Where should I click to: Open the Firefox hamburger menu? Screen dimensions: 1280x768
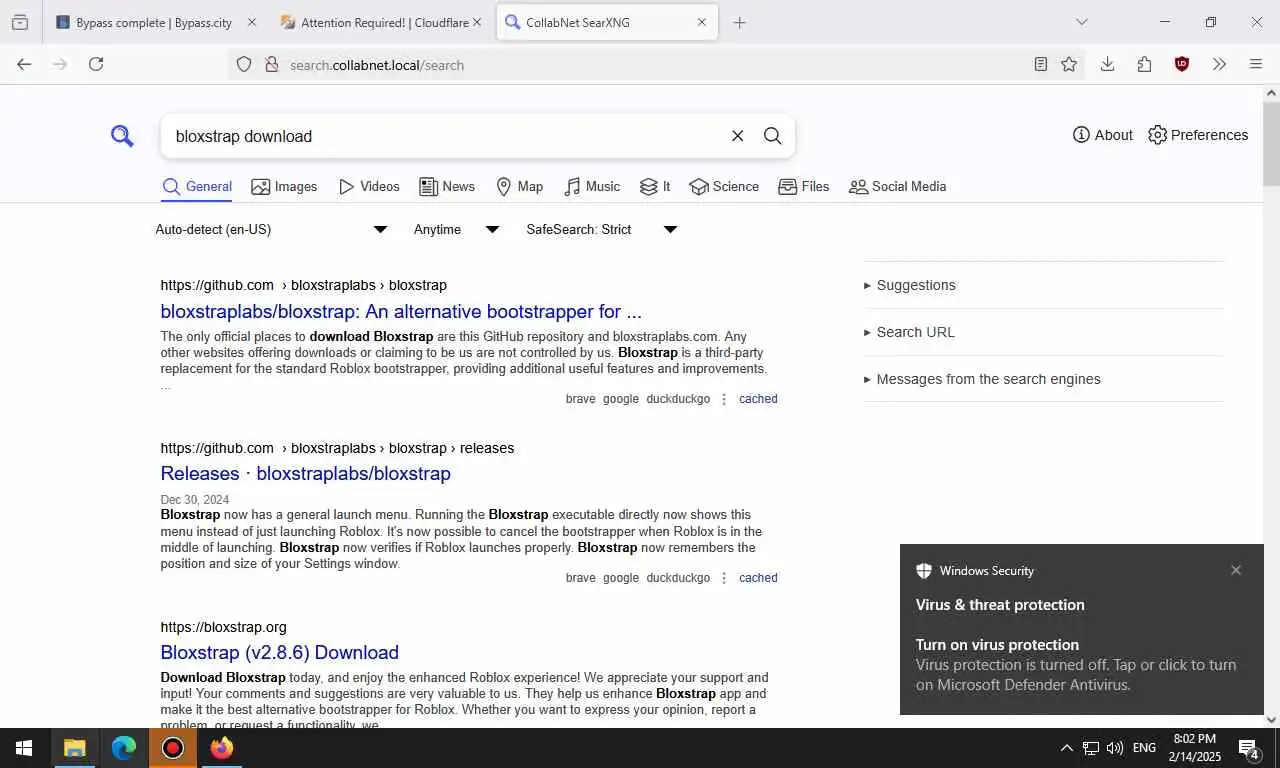(x=1256, y=64)
